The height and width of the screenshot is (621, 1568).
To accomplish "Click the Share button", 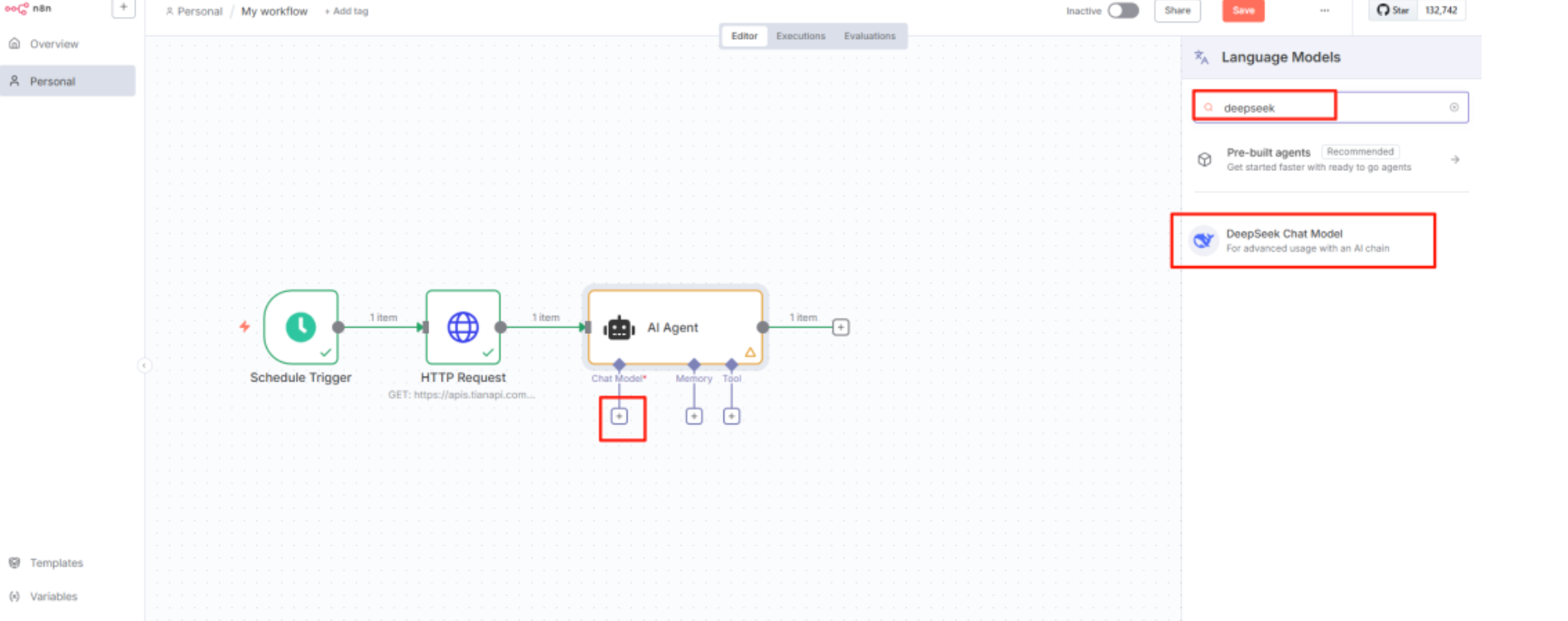I will pyautogui.click(x=1177, y=10).
